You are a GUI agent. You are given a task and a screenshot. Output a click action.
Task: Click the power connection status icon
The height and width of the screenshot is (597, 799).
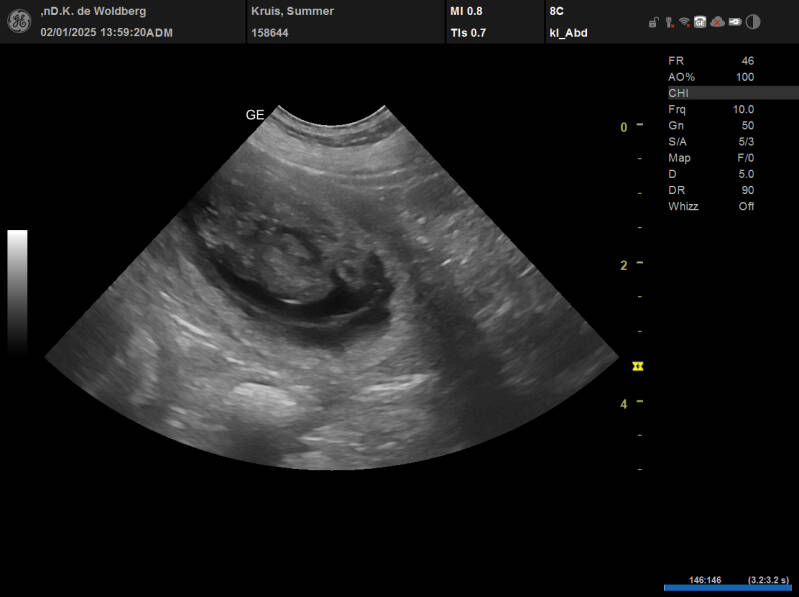coord(734,22)
